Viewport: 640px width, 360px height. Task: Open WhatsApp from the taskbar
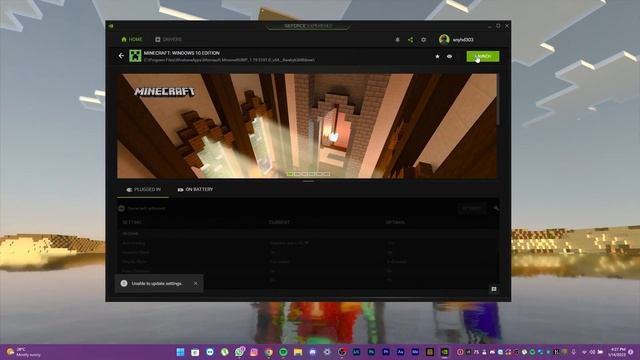240,352
